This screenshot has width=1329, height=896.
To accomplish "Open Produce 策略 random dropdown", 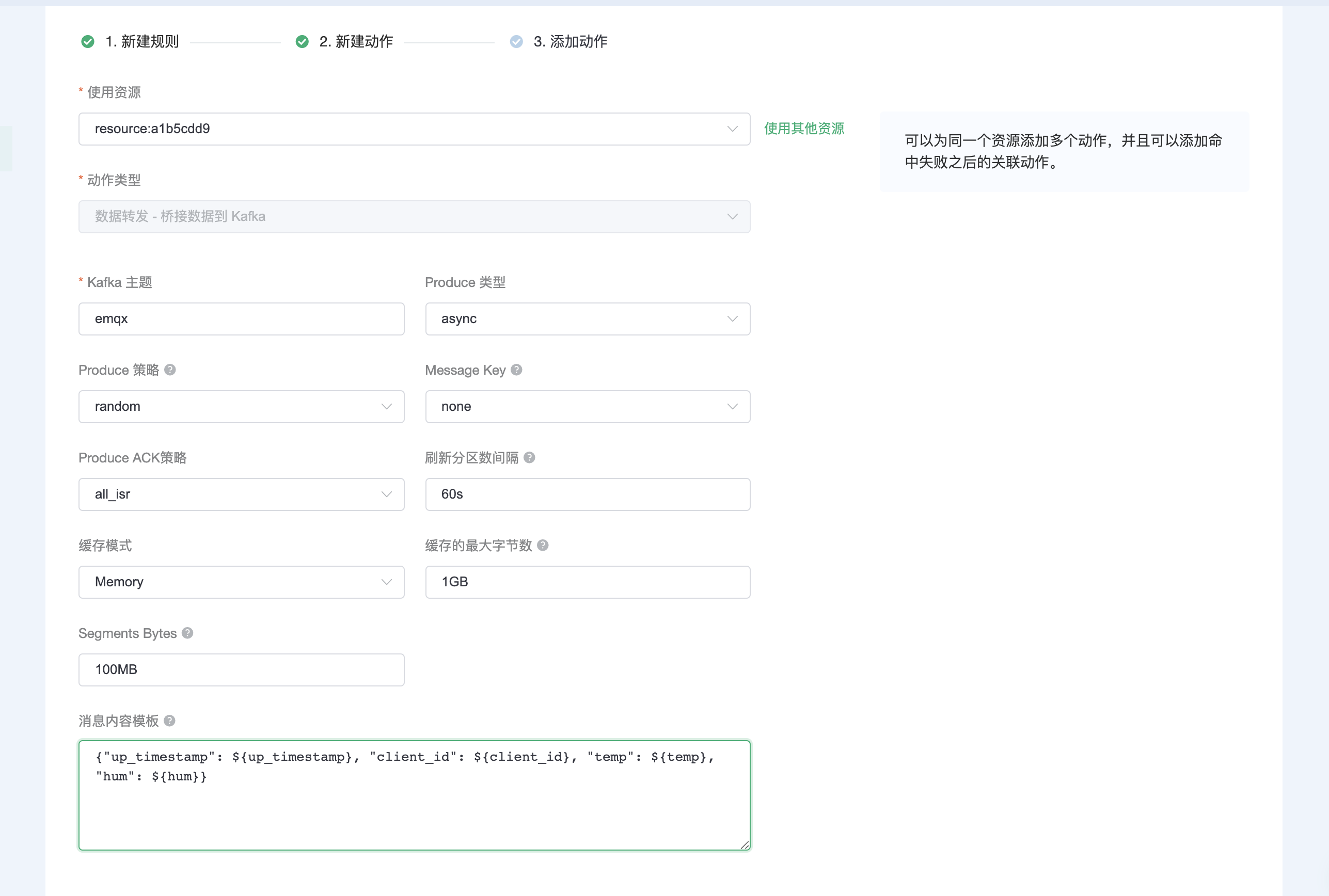I will (241, 407).
